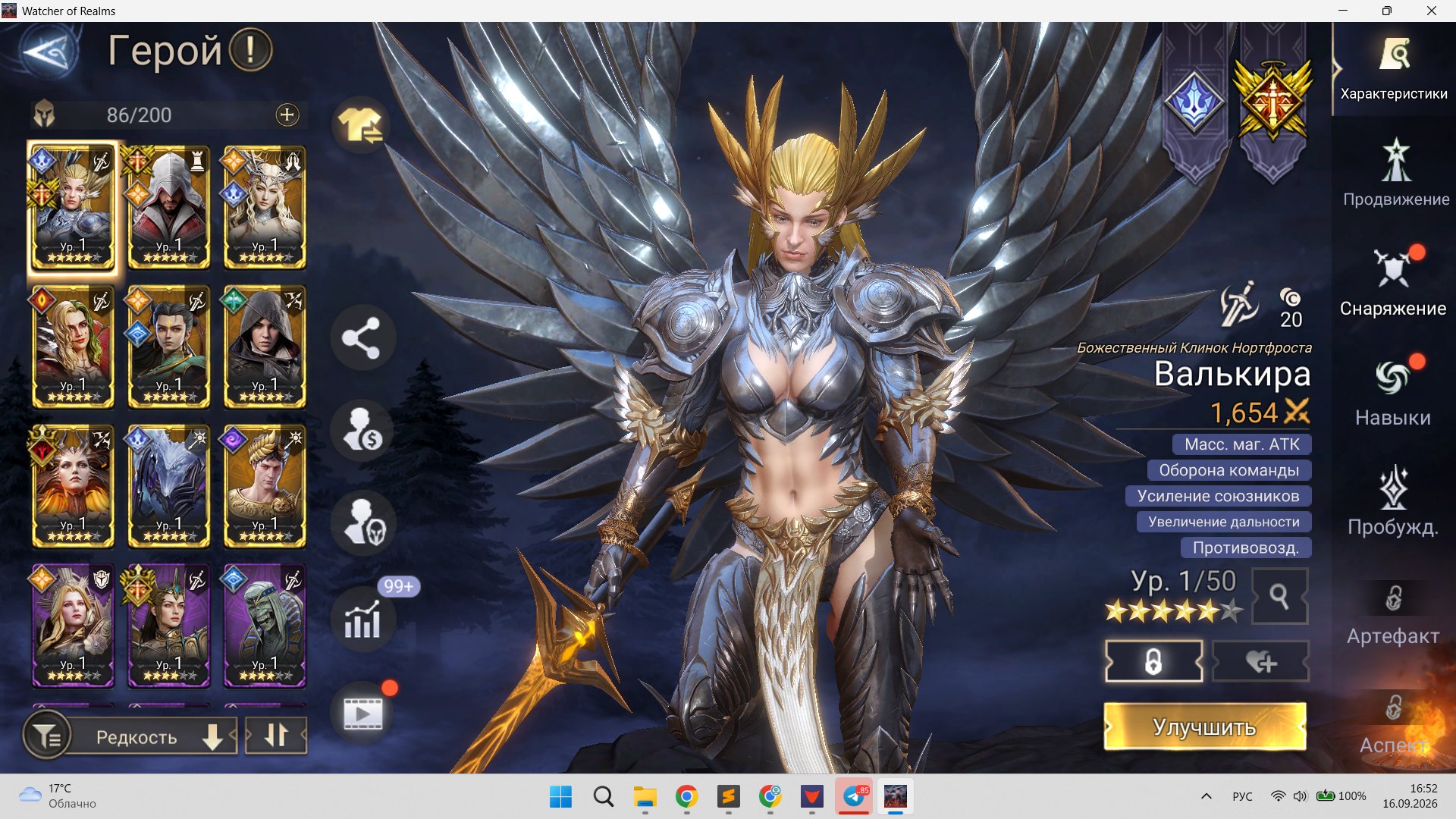The height and width of the screenshot is (819, 1456).
Task: Click the share hero icon
Action: coord(362,337)
